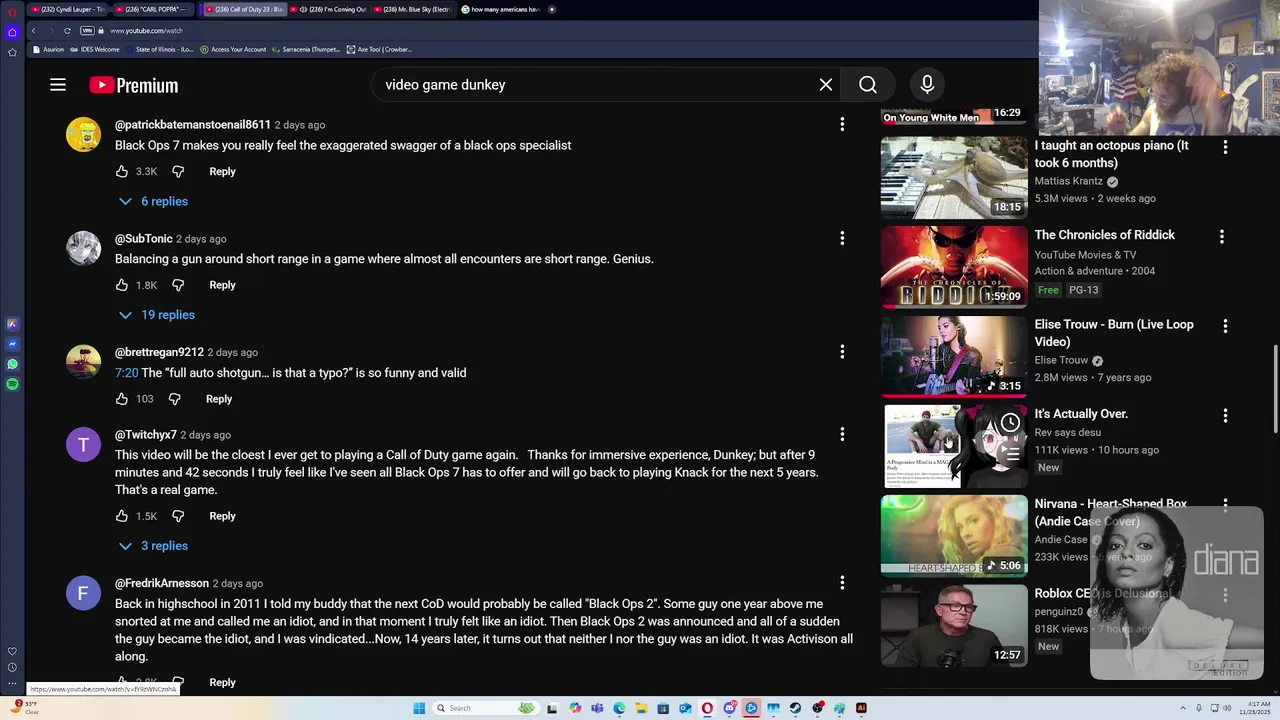Switch to Cyndi Lauper browser tab
The width and height of the screenshot is (1280, 720).
point(66,9)
